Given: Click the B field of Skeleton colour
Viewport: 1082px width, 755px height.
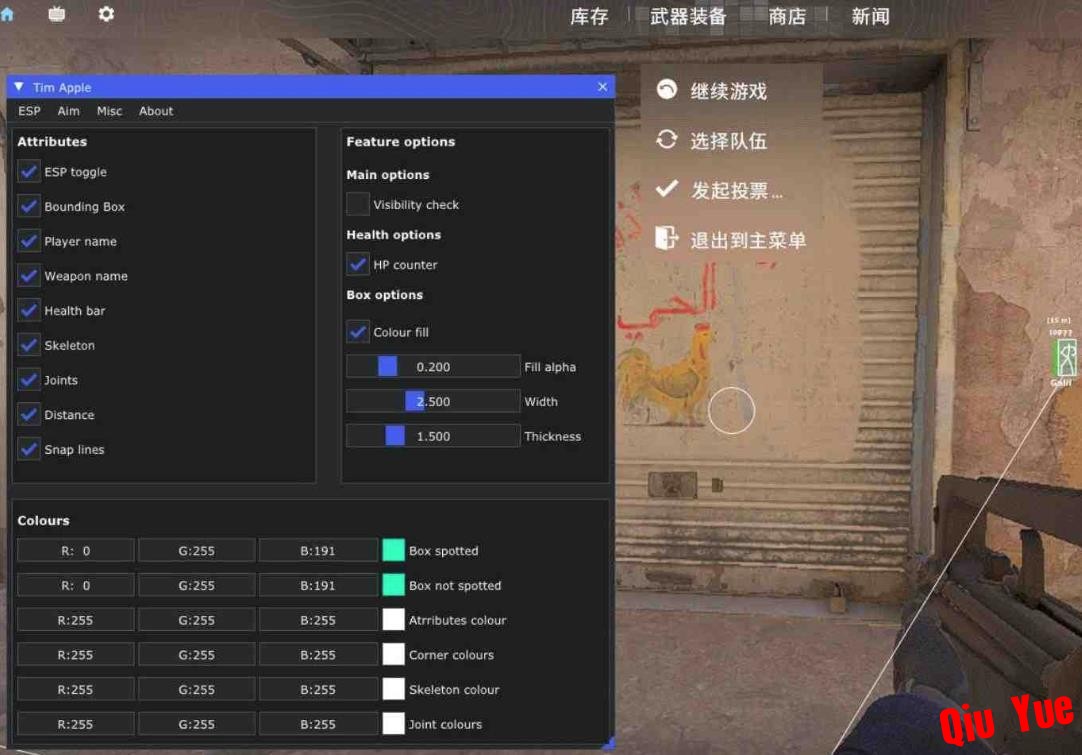Looking at the screenshot, I should [318, 689].
